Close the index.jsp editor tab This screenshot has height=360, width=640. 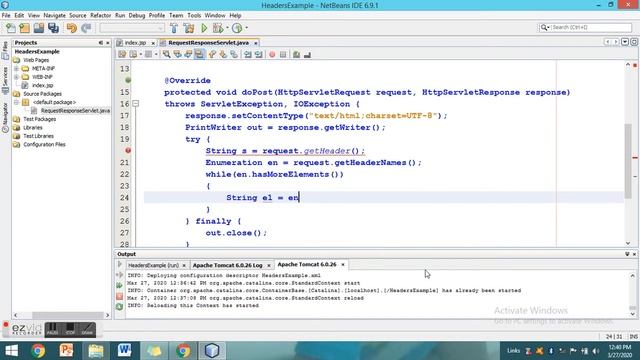(x=153, y=43)
